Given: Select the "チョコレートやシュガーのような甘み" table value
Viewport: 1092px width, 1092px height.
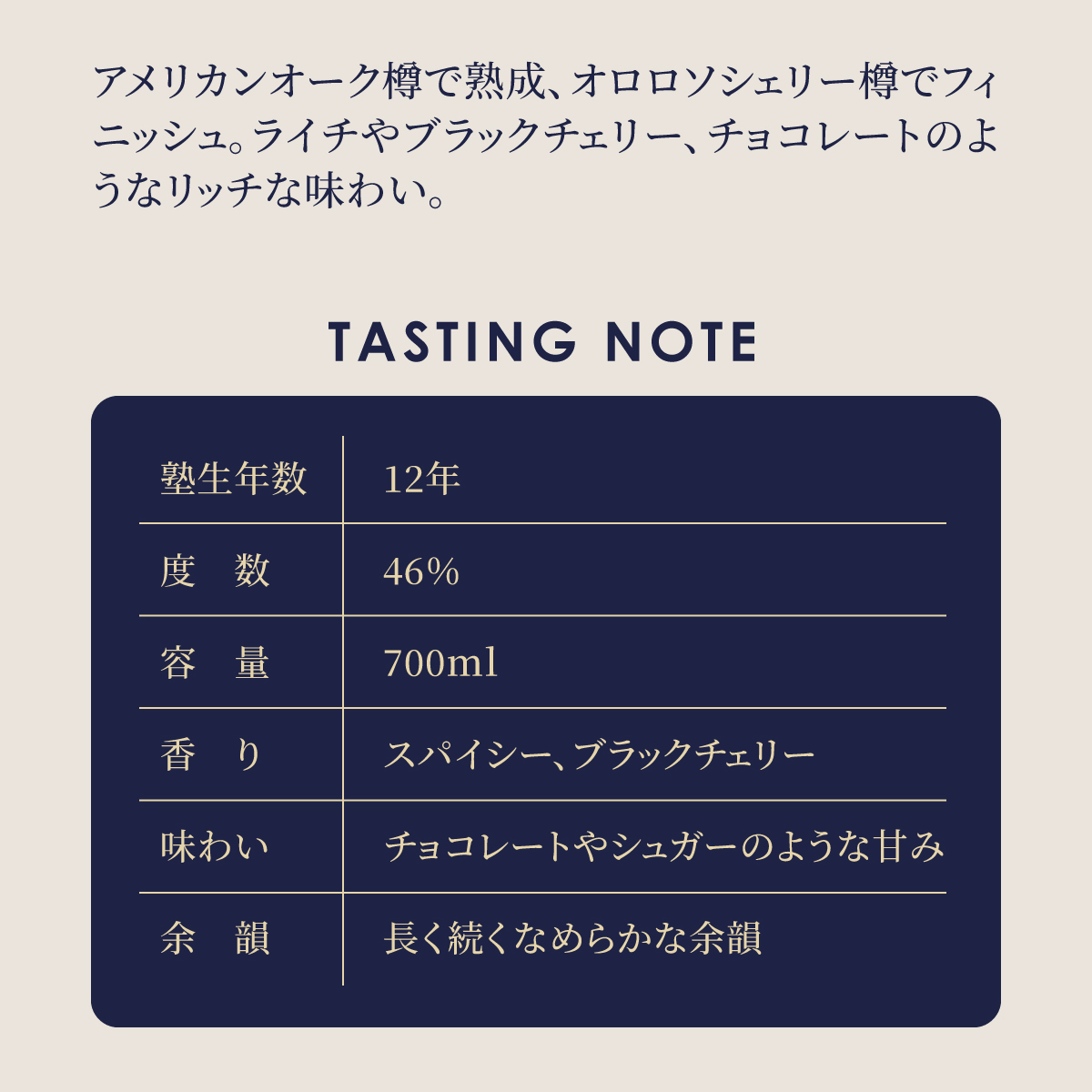Looking at the screenshot, I should (x=664, y=847).
